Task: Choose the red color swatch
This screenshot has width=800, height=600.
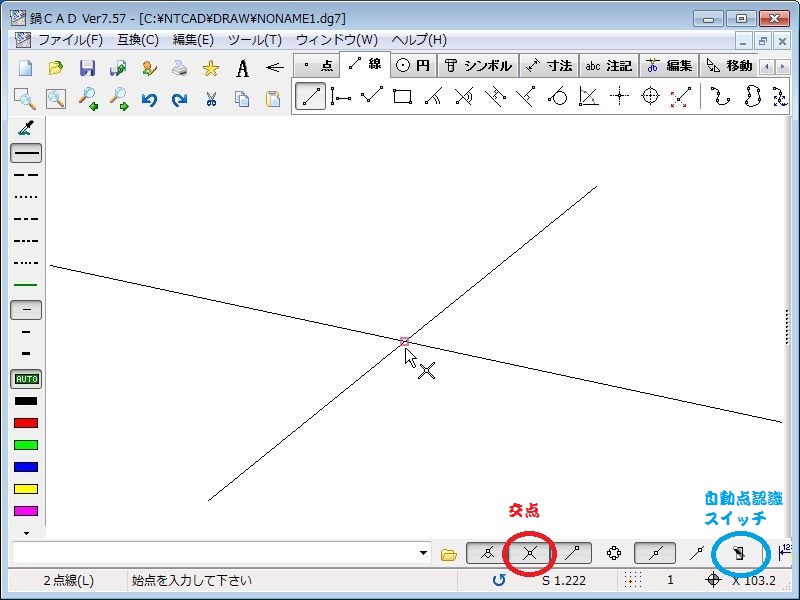Action: [26, 423]
